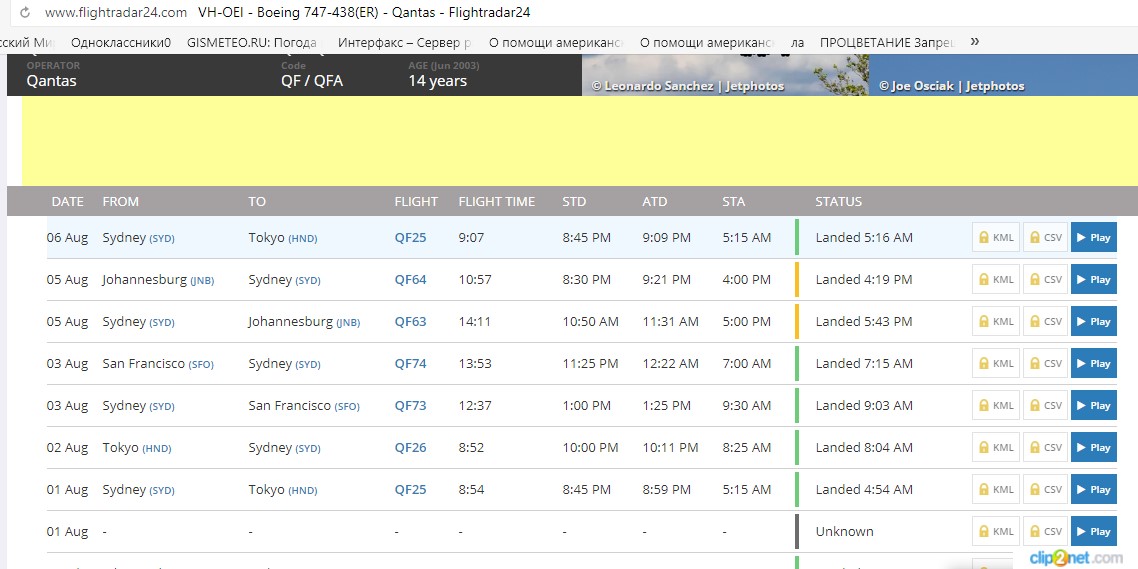Click the yellow banner ad area
The width and height of the screenshot is (1138, 569).
pos(580,141)
